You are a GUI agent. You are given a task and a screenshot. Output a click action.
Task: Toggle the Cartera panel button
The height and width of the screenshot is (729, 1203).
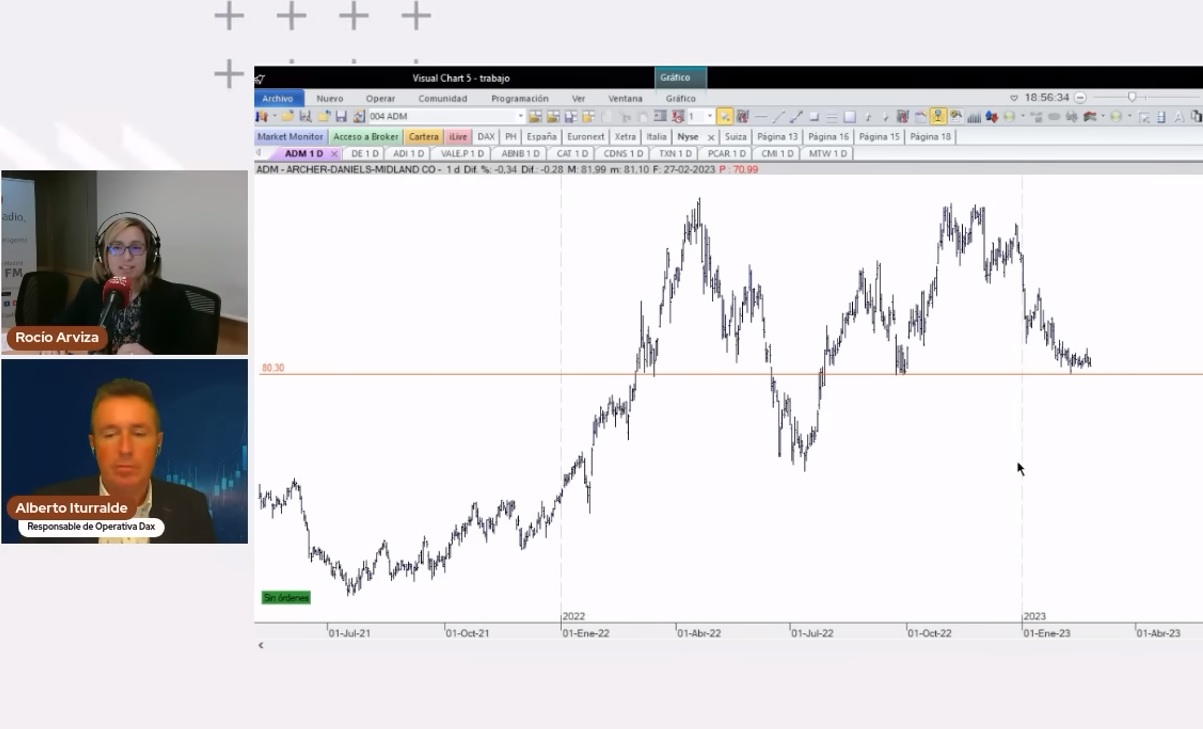422,136
